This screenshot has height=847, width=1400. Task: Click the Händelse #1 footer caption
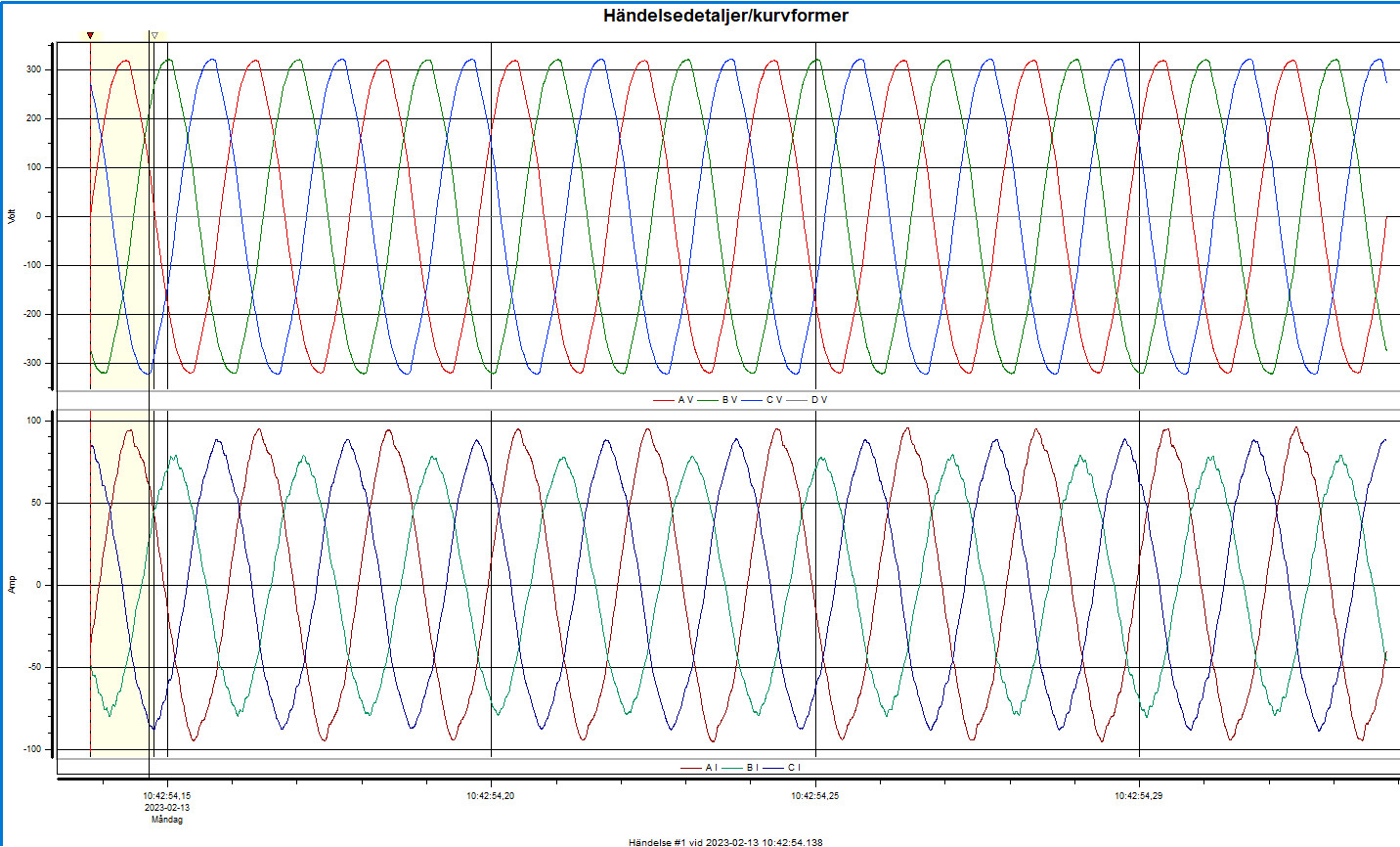coord(725,841)
